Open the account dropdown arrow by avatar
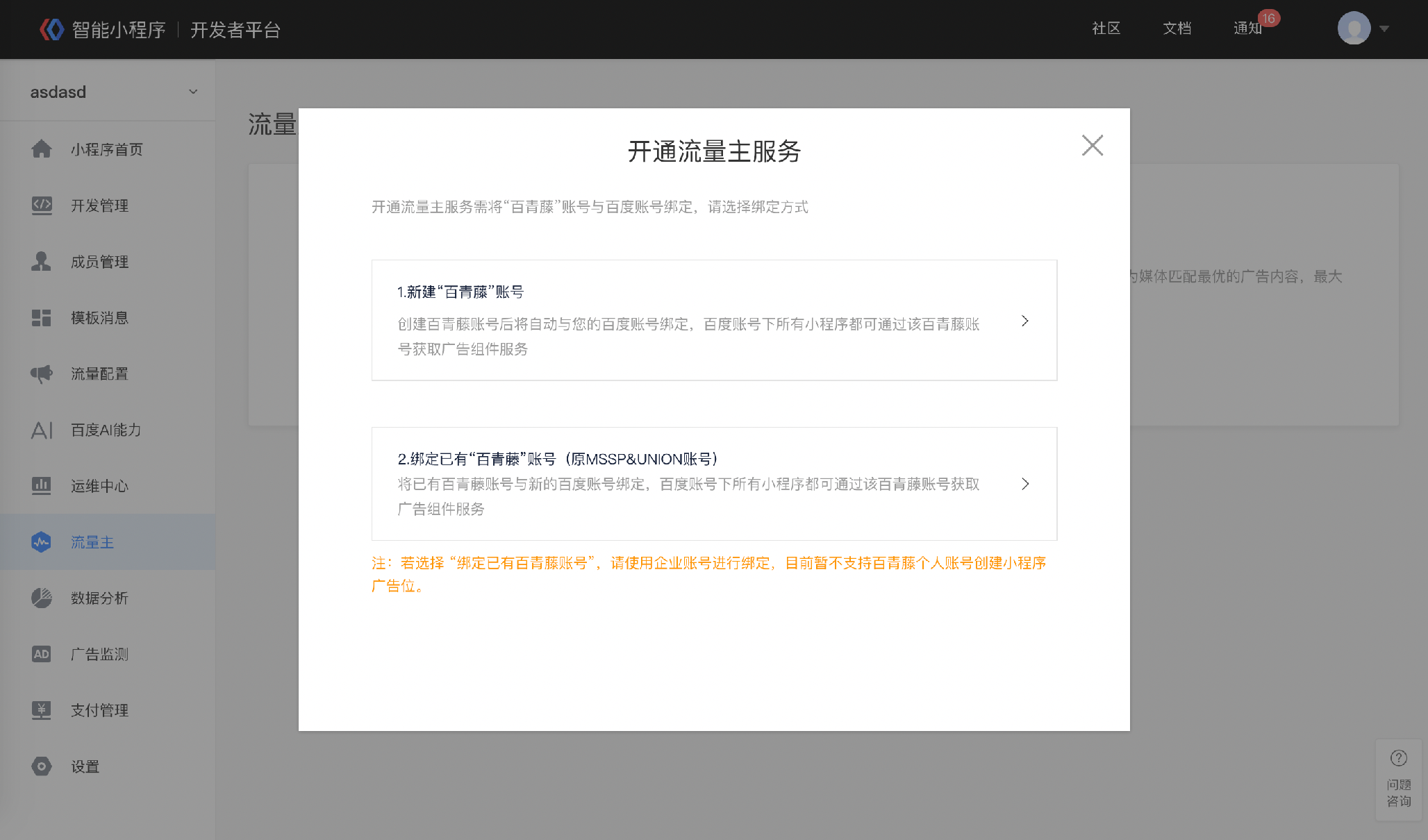 [1384, 29]
